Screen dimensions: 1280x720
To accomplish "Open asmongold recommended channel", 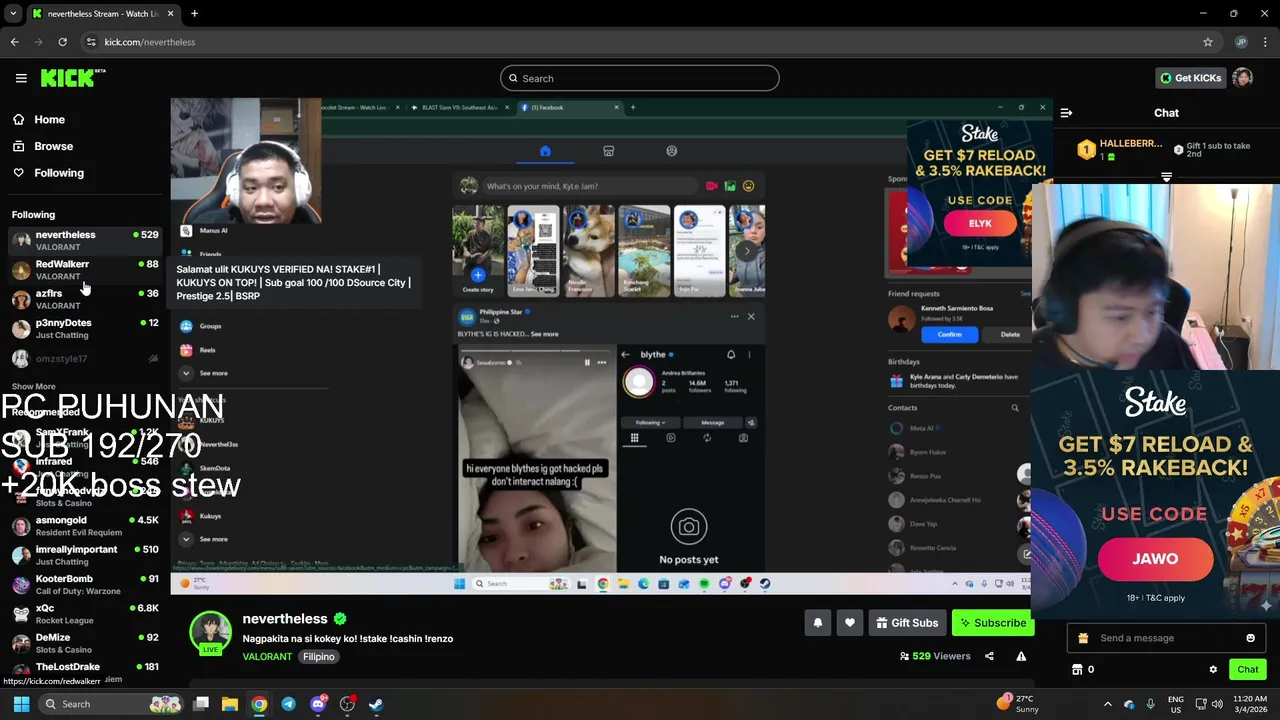I will pos(85,526).
